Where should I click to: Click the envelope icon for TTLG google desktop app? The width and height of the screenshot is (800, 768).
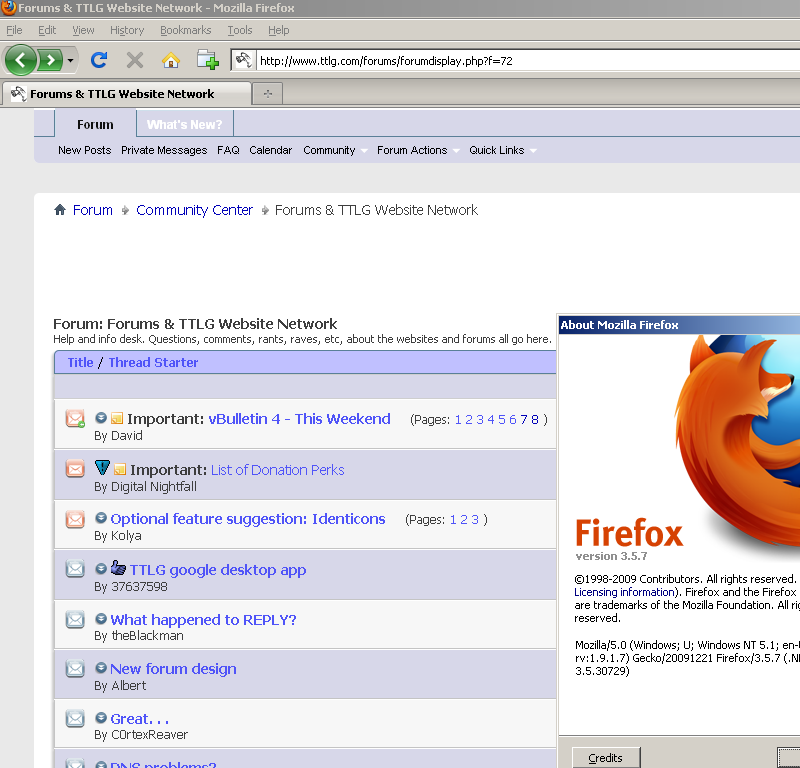coord(75,568)
